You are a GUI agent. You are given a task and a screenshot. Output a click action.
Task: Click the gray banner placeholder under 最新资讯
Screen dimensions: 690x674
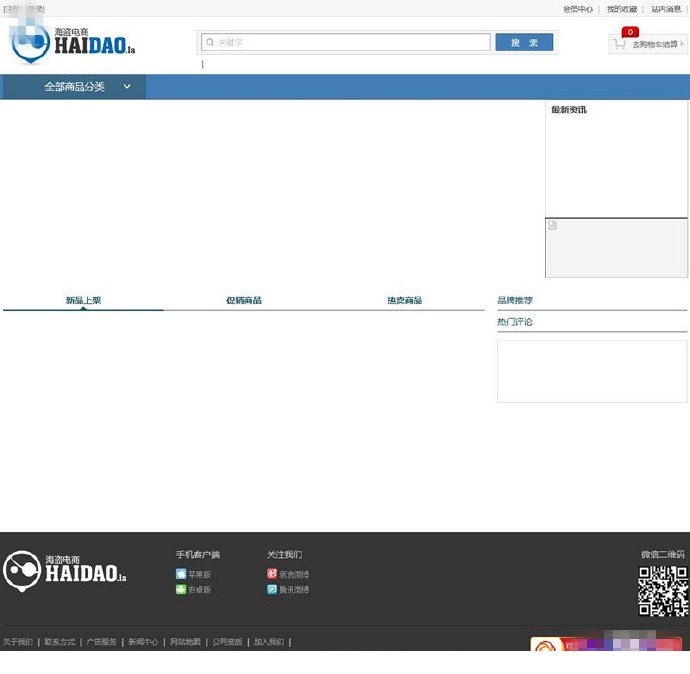coord(616,248)
